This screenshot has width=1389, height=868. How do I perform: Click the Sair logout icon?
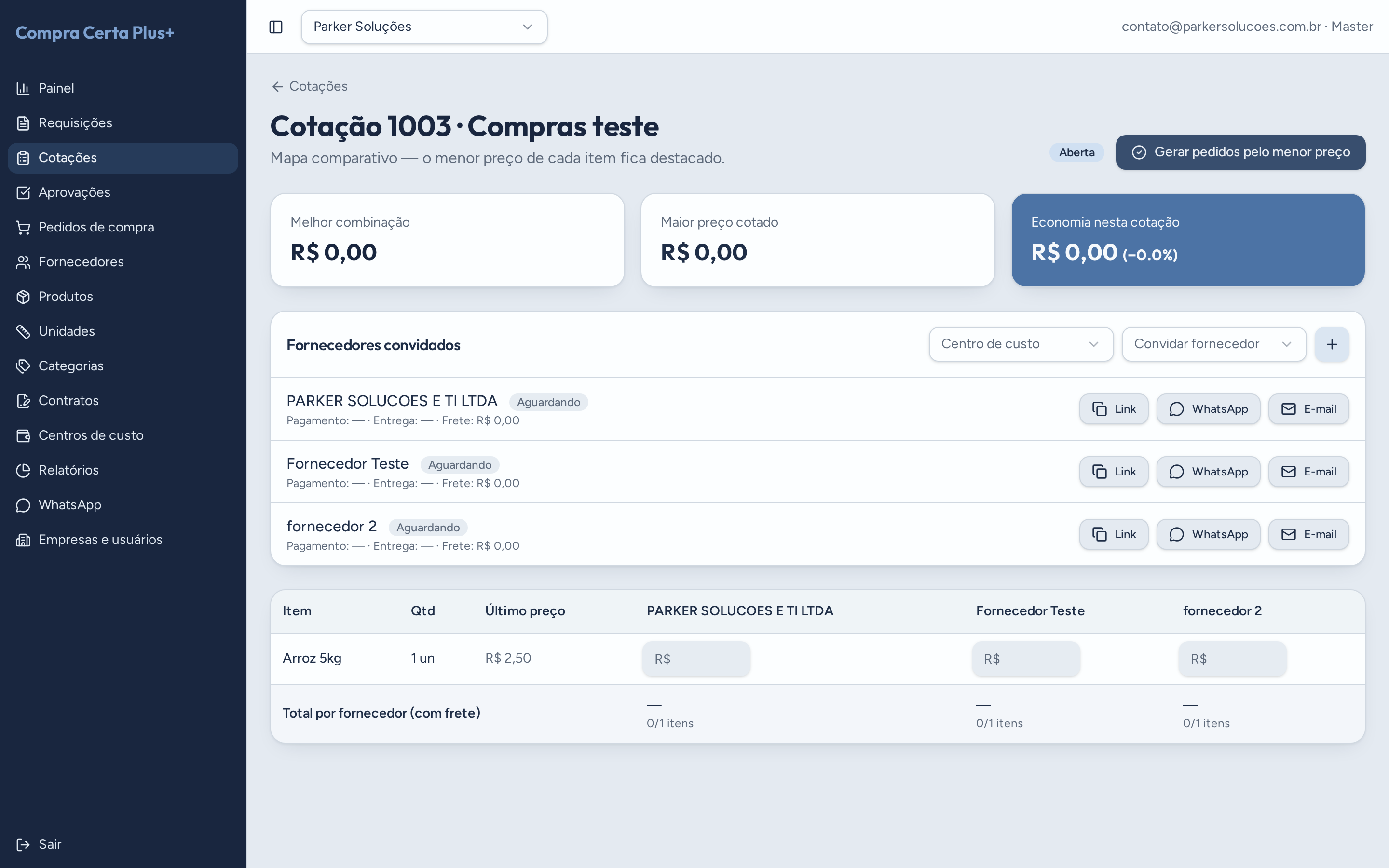pyautogui.click(x=23, y=844)
